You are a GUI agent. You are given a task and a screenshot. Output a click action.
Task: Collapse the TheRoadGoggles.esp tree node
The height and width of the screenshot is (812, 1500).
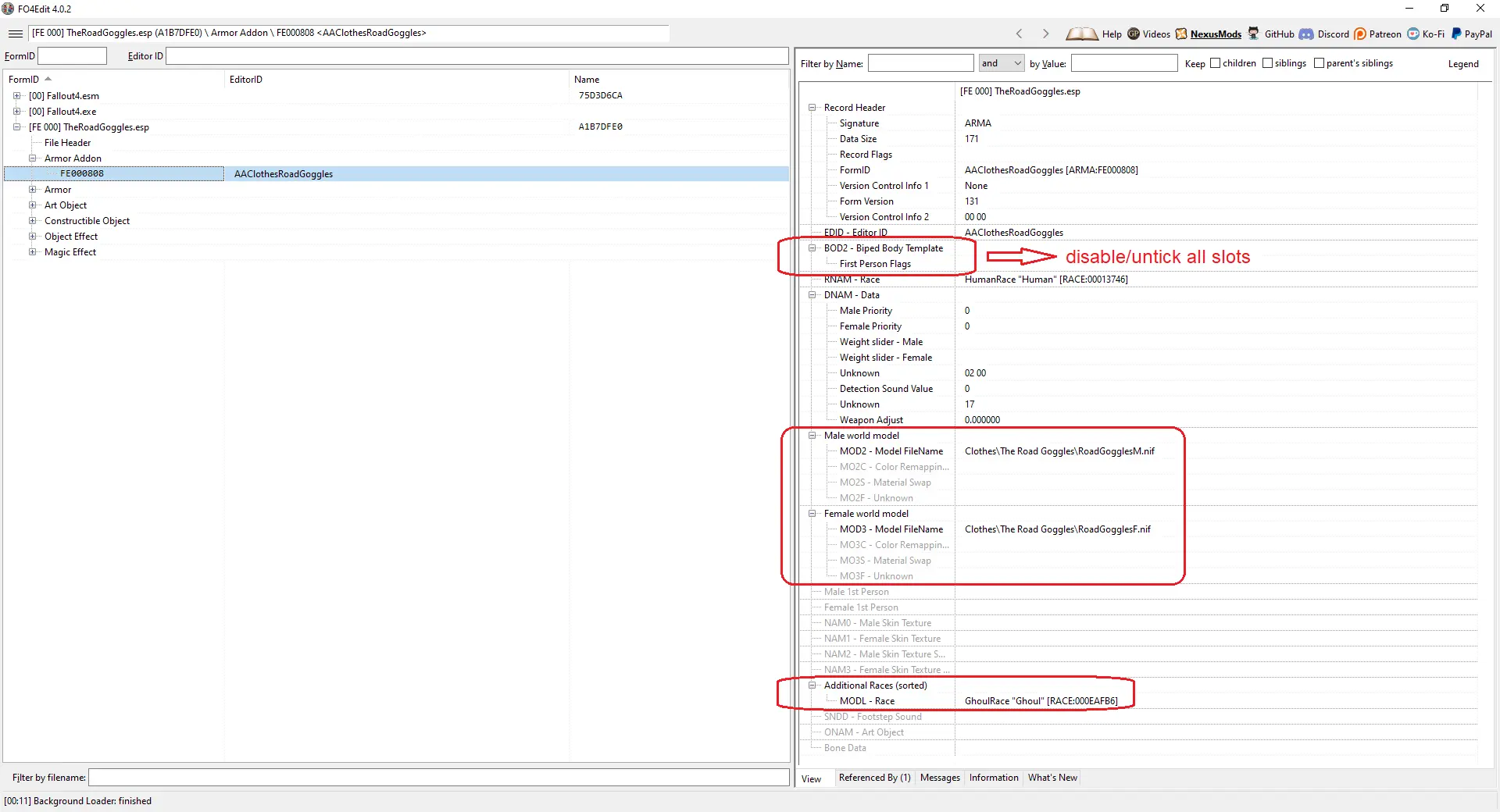16,127
